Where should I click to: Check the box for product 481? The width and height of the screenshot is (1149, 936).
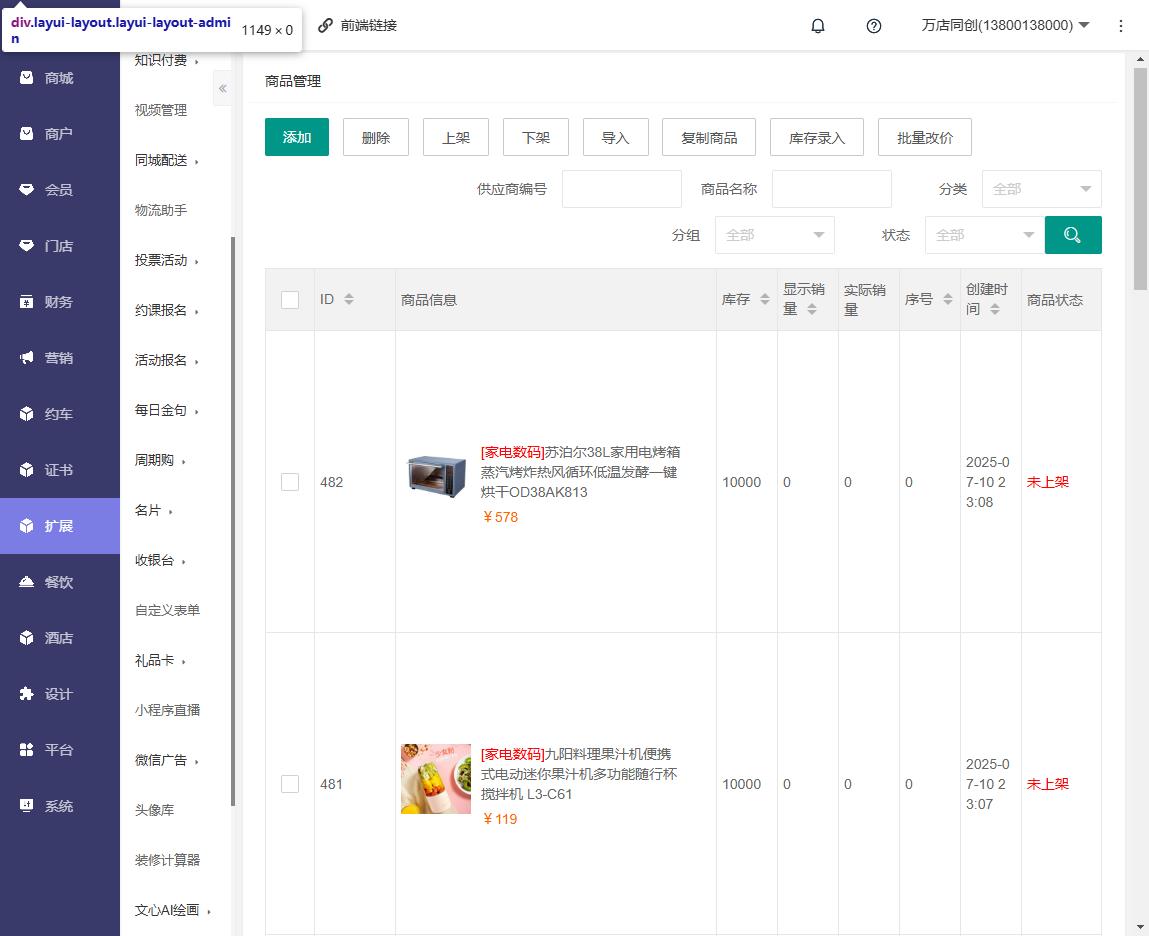click(x=290, y=784)
